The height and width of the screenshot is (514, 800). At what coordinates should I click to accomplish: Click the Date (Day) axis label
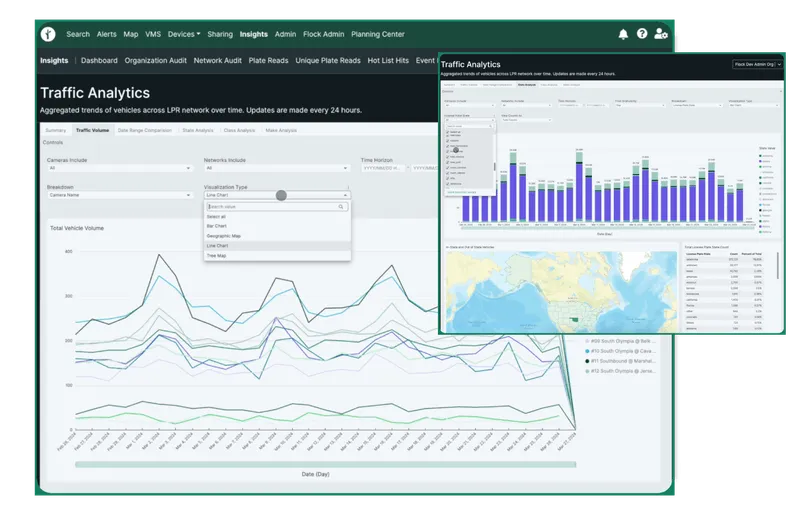pos(315,474)
